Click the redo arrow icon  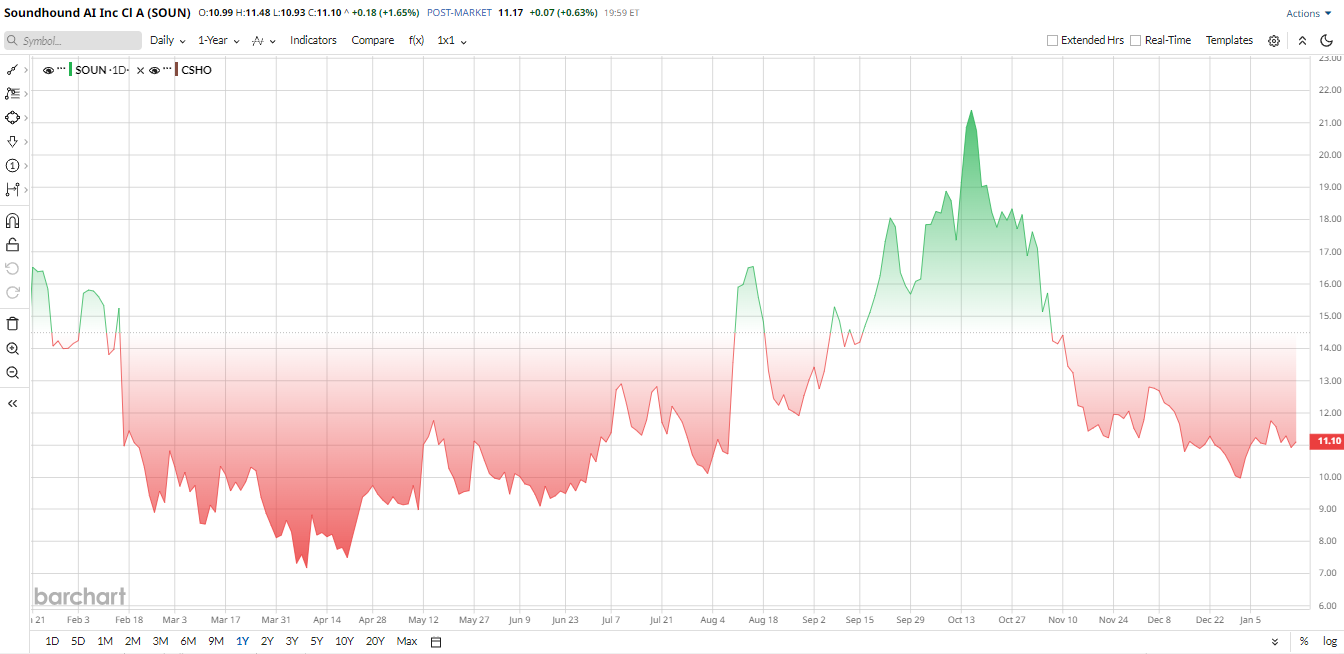tap(13, 292)
